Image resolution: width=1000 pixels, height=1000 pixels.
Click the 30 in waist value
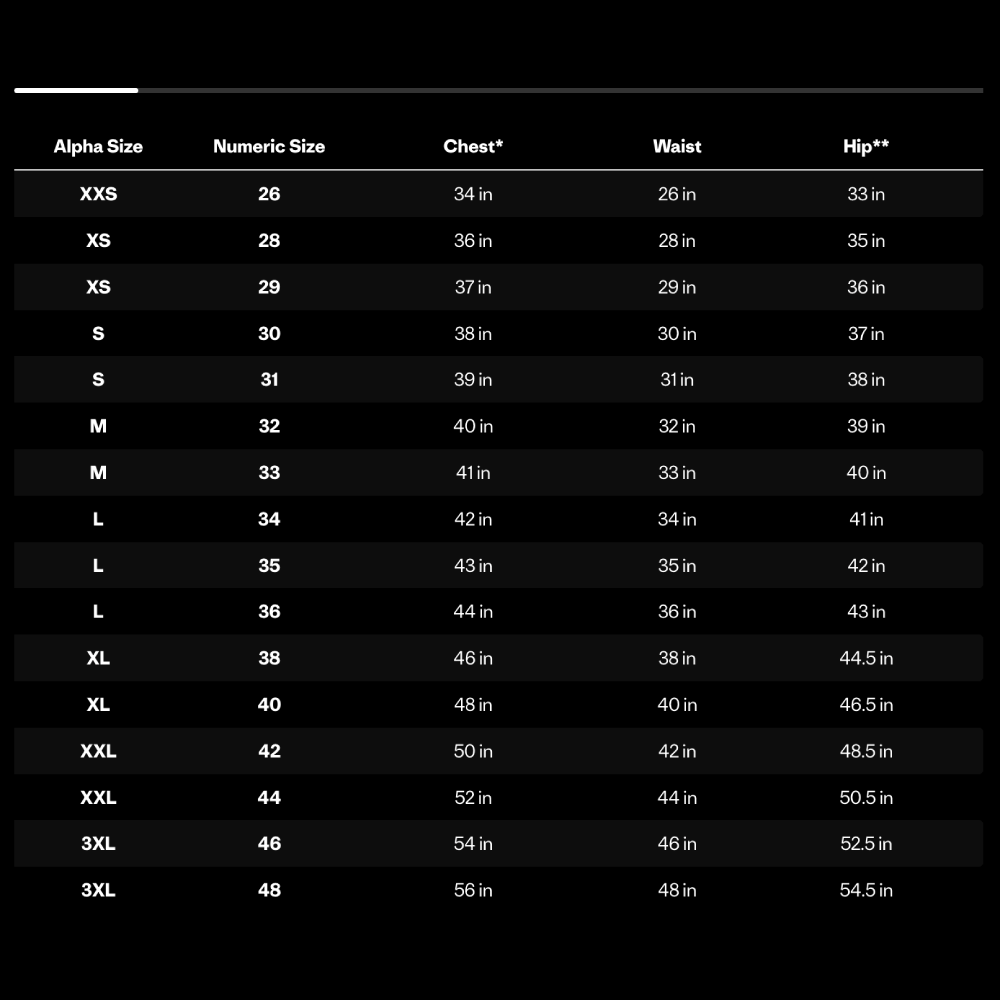click(x=677, y=334)
